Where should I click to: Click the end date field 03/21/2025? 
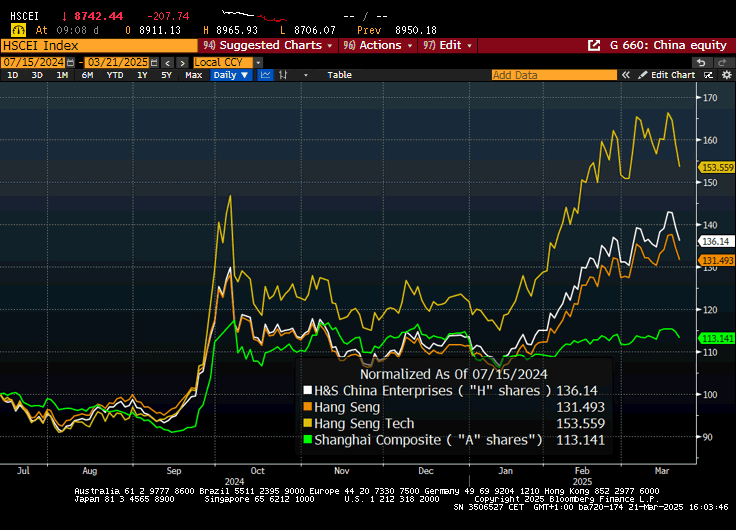coord(117,62)
